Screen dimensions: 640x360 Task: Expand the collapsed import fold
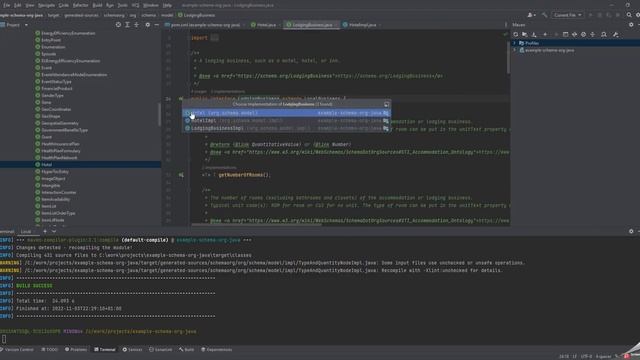click(x=215, y=38)
